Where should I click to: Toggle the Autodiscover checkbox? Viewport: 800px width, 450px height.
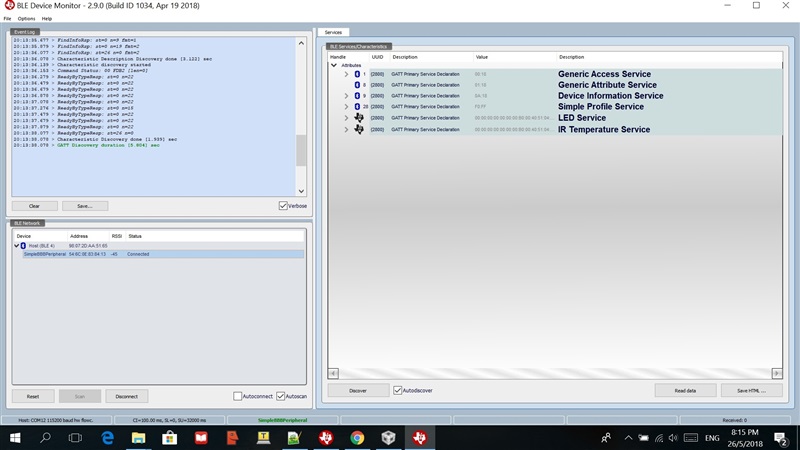tap(397, 390)
